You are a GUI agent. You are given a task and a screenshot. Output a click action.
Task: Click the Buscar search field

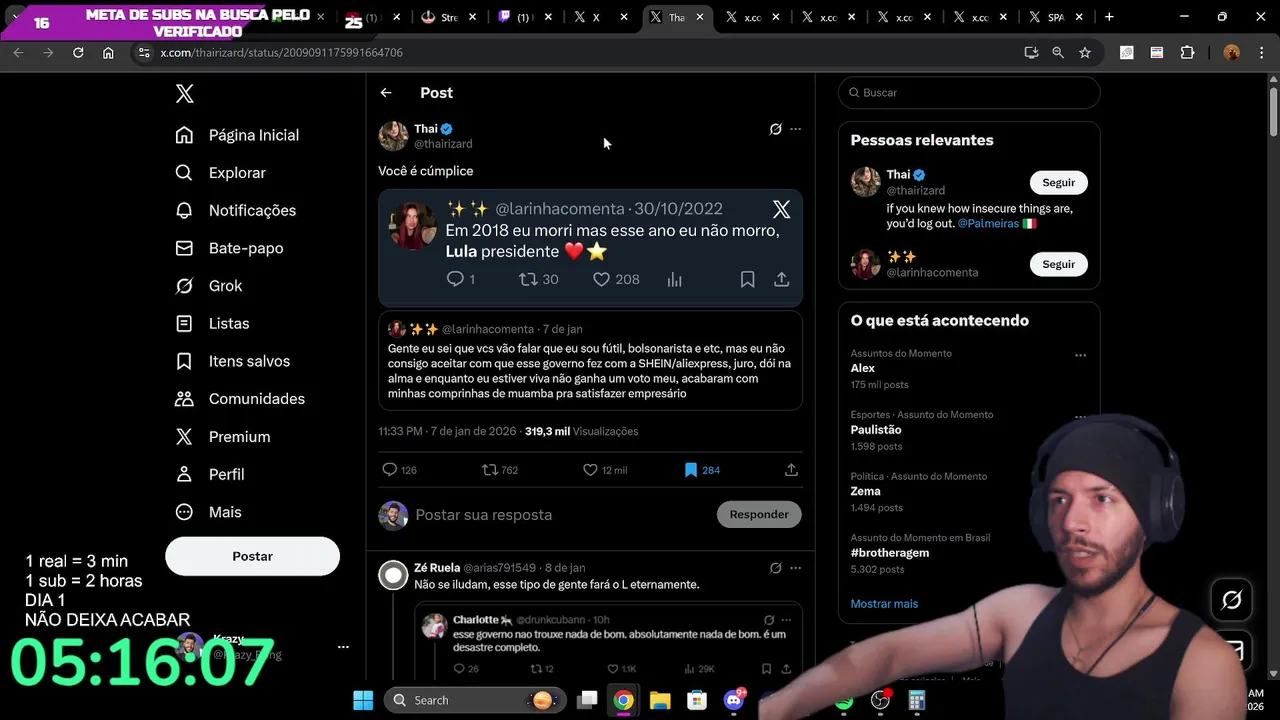point(969,93)
